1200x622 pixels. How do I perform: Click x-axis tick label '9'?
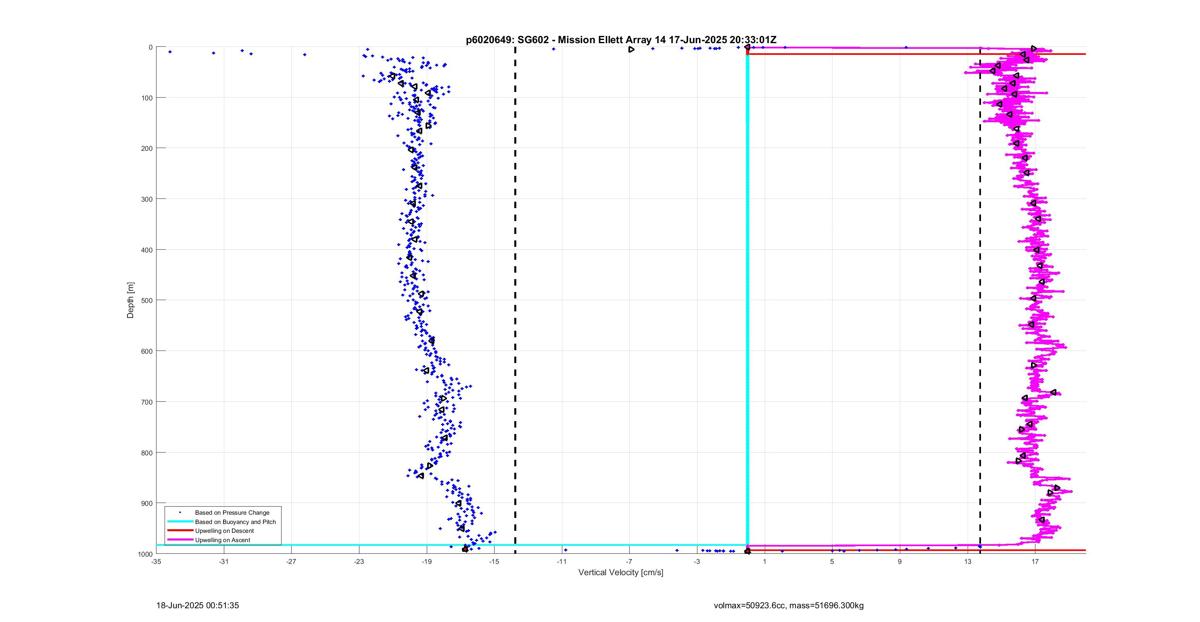click(x=900, y=561)
